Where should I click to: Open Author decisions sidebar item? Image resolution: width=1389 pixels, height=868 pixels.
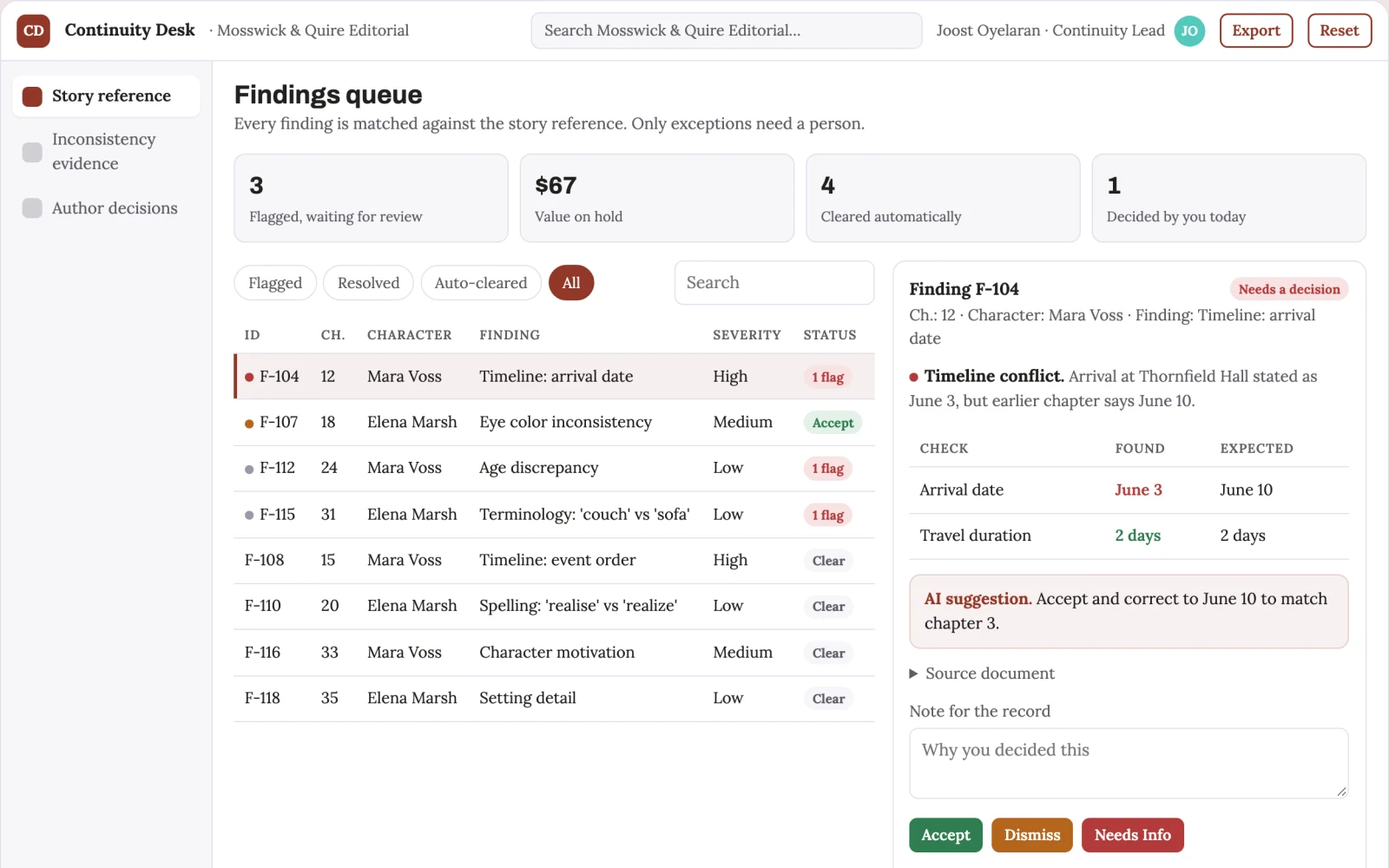[106, 208]
